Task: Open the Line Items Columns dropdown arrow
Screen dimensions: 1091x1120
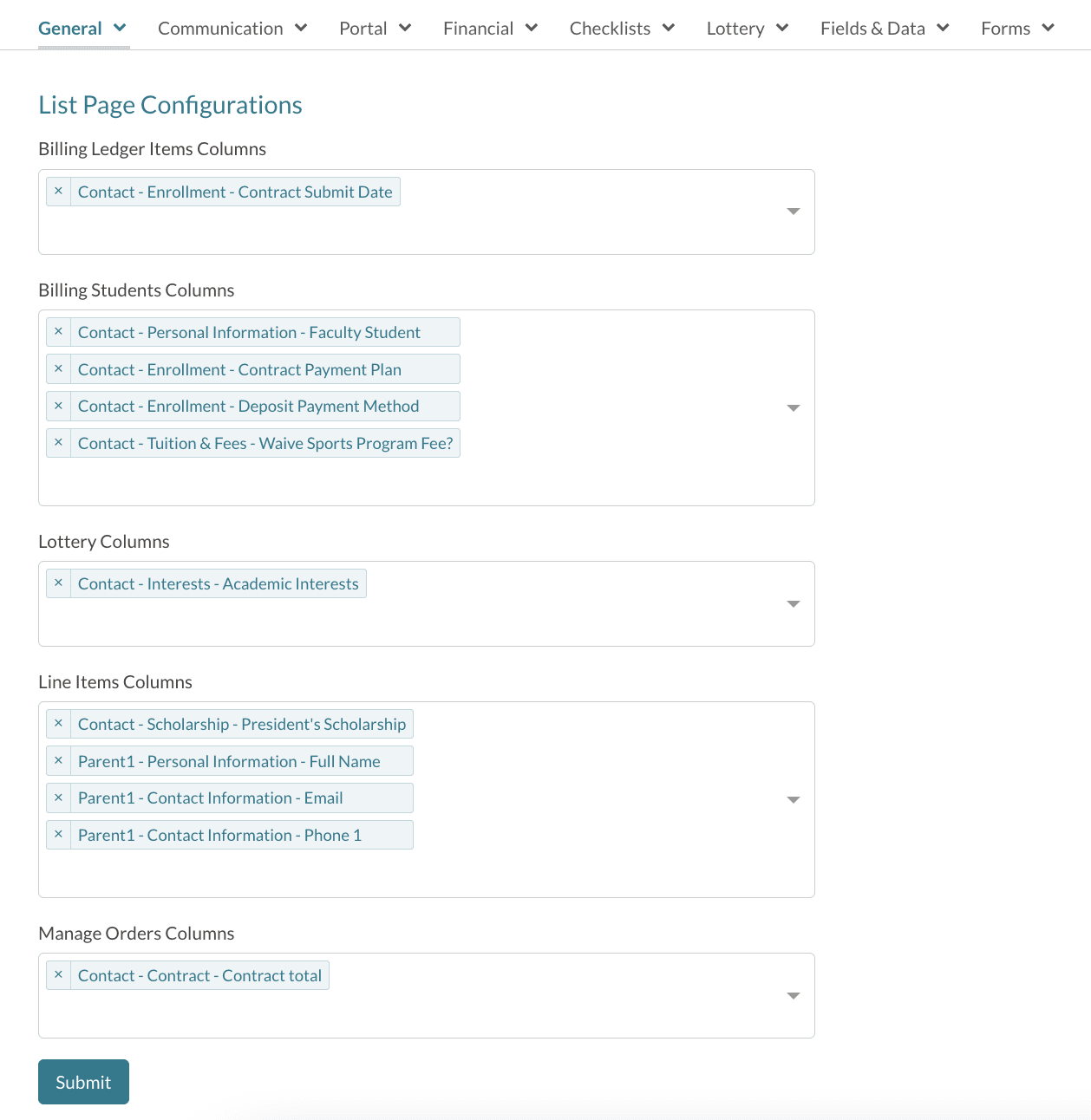Action: (793, 799)
